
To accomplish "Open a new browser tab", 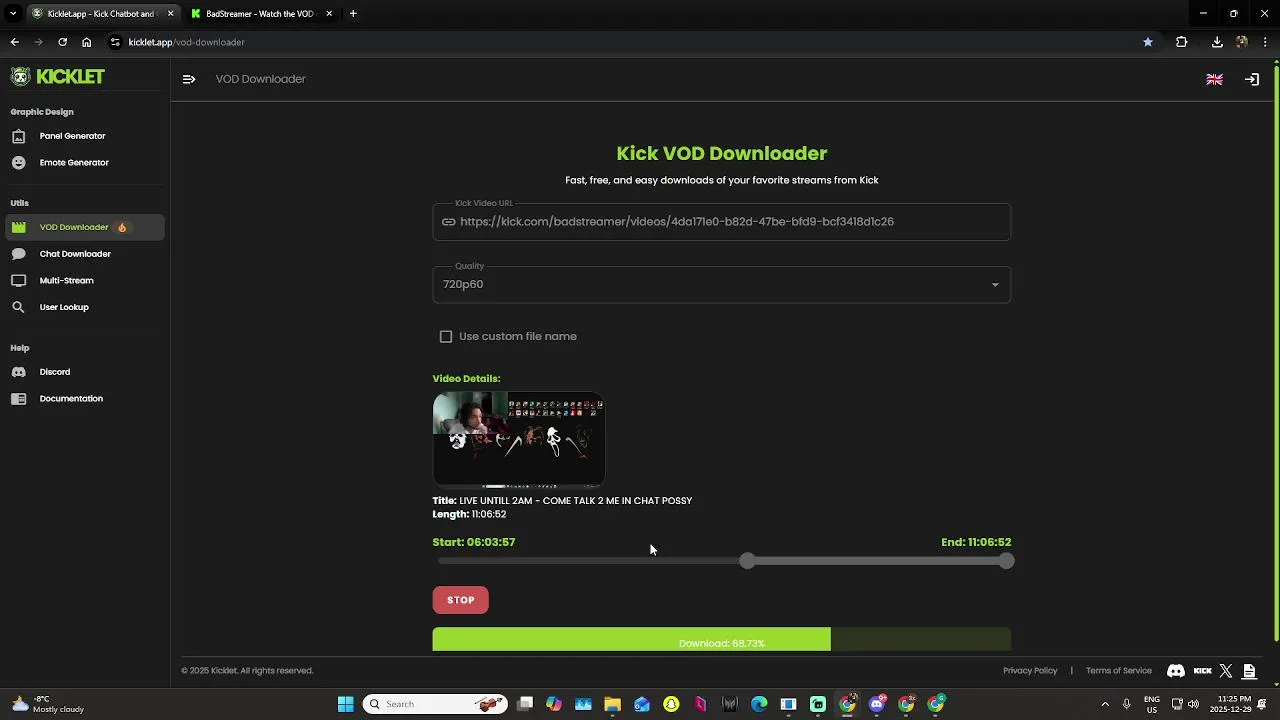I will click(353, 14).
